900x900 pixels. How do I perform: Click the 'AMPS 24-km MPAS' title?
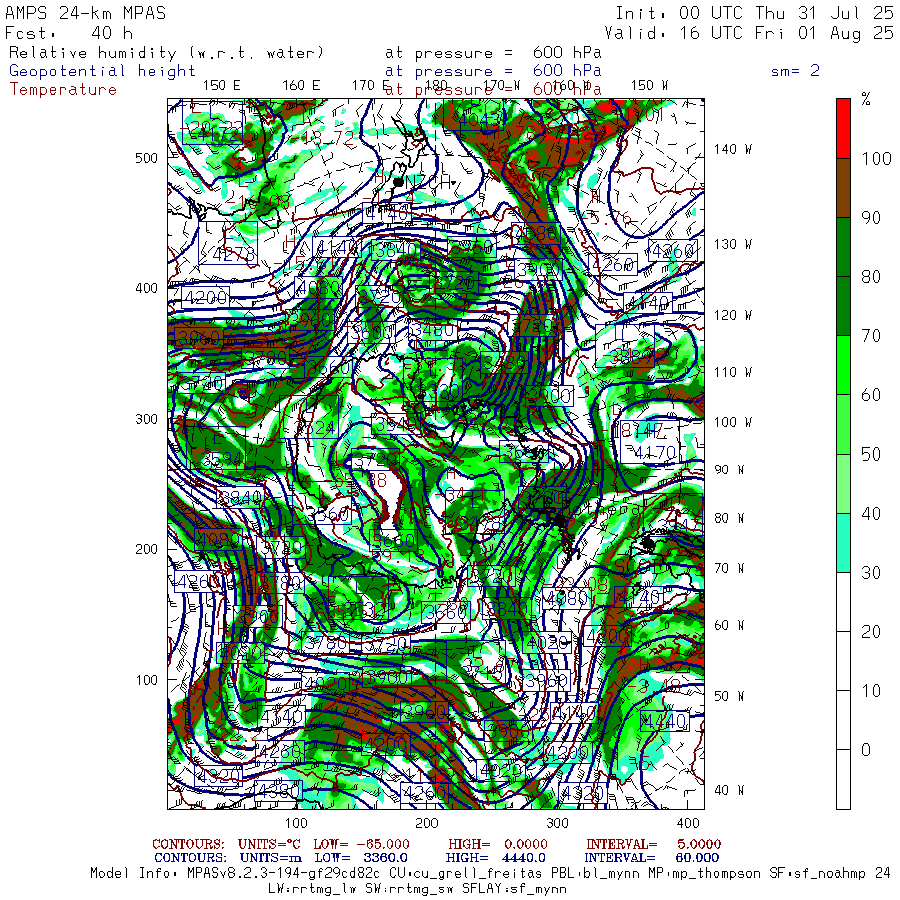click(86, 13)
